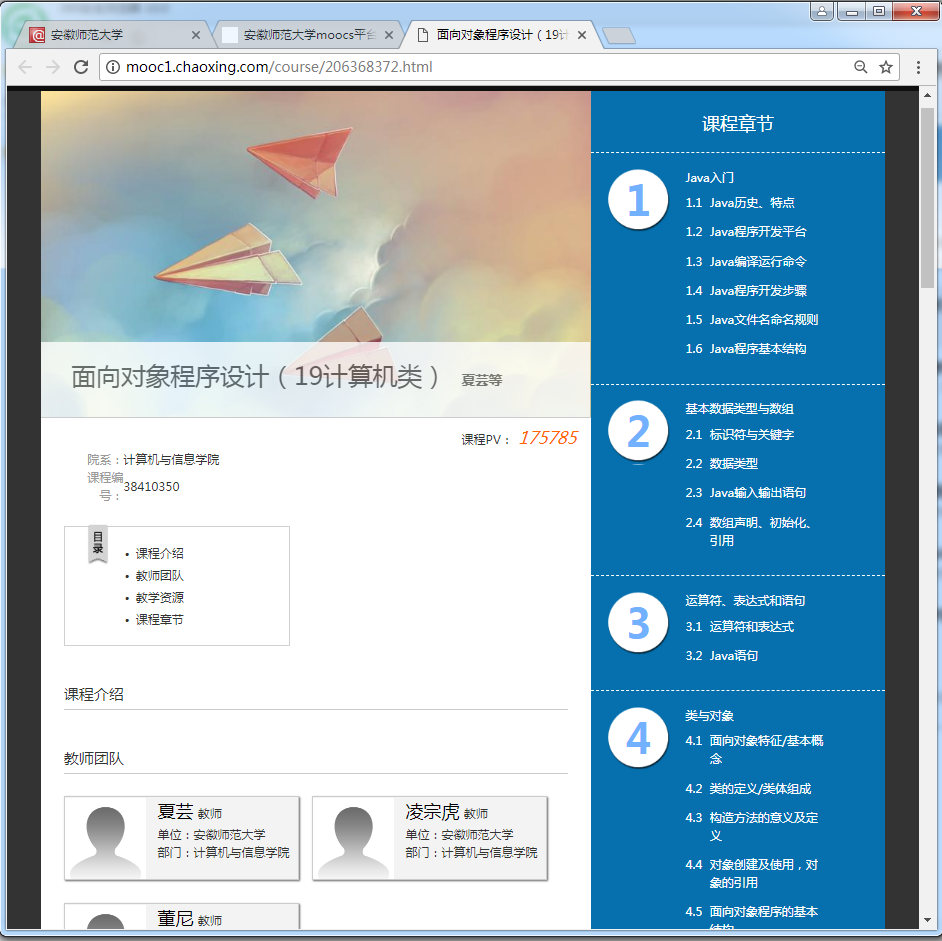The width and height of the screenshot is (942, 941).
Task: Open lesson 1.1 Java历史、特点
Action: [x=751, y=203]
